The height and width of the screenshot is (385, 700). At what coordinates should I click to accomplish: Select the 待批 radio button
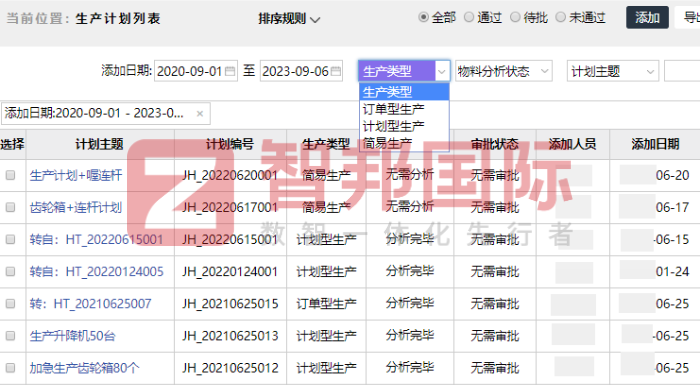click(x=515, y=17)
